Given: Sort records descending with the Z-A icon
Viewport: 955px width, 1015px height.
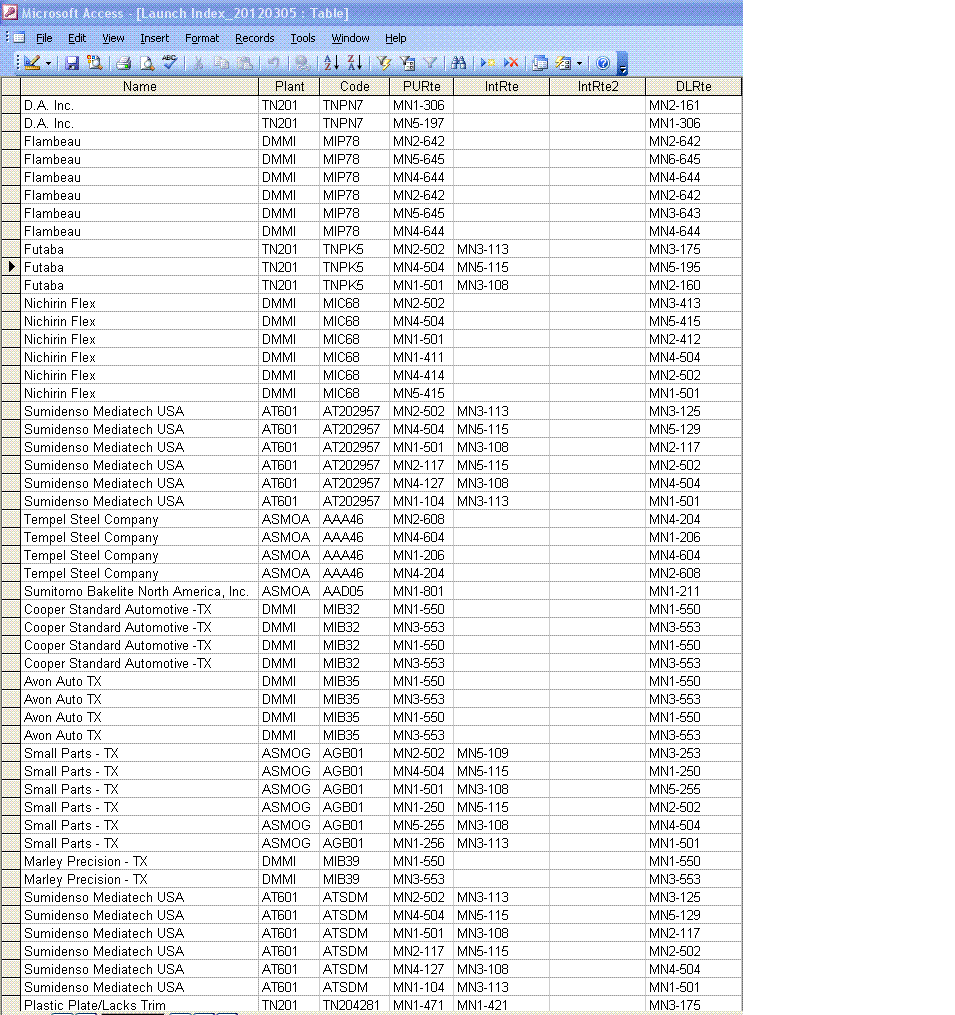Looking at the screenshot, I should [x=354, y=63].
